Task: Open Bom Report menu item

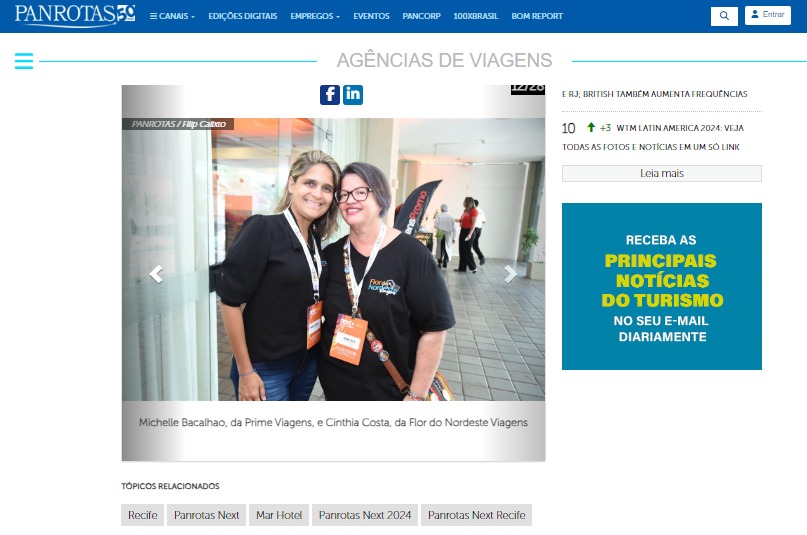Action: [537, 16]
